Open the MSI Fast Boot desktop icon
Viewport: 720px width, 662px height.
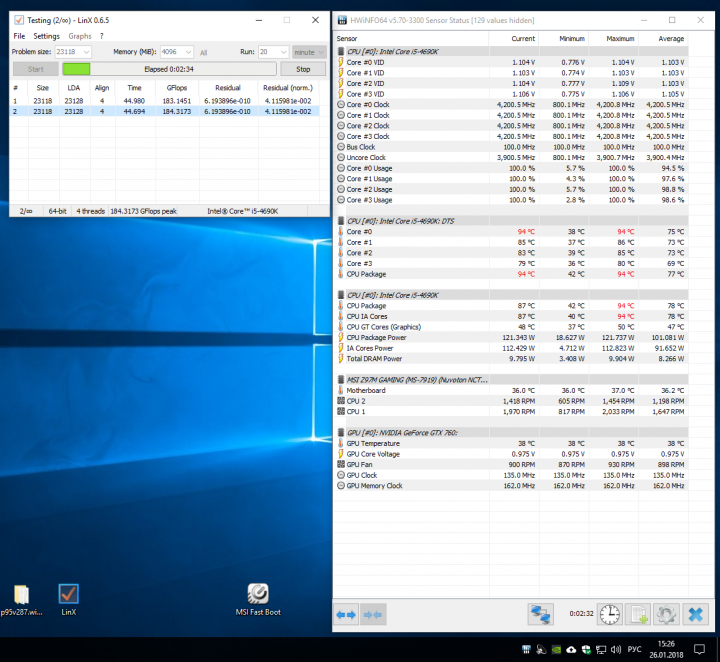[x=258, y=600]
